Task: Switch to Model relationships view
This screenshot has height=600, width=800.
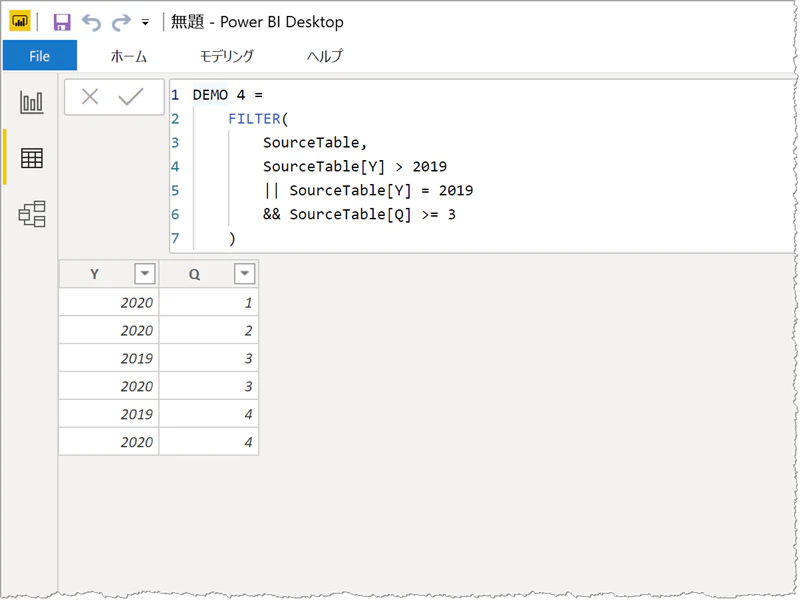Action: coord(32,214)
